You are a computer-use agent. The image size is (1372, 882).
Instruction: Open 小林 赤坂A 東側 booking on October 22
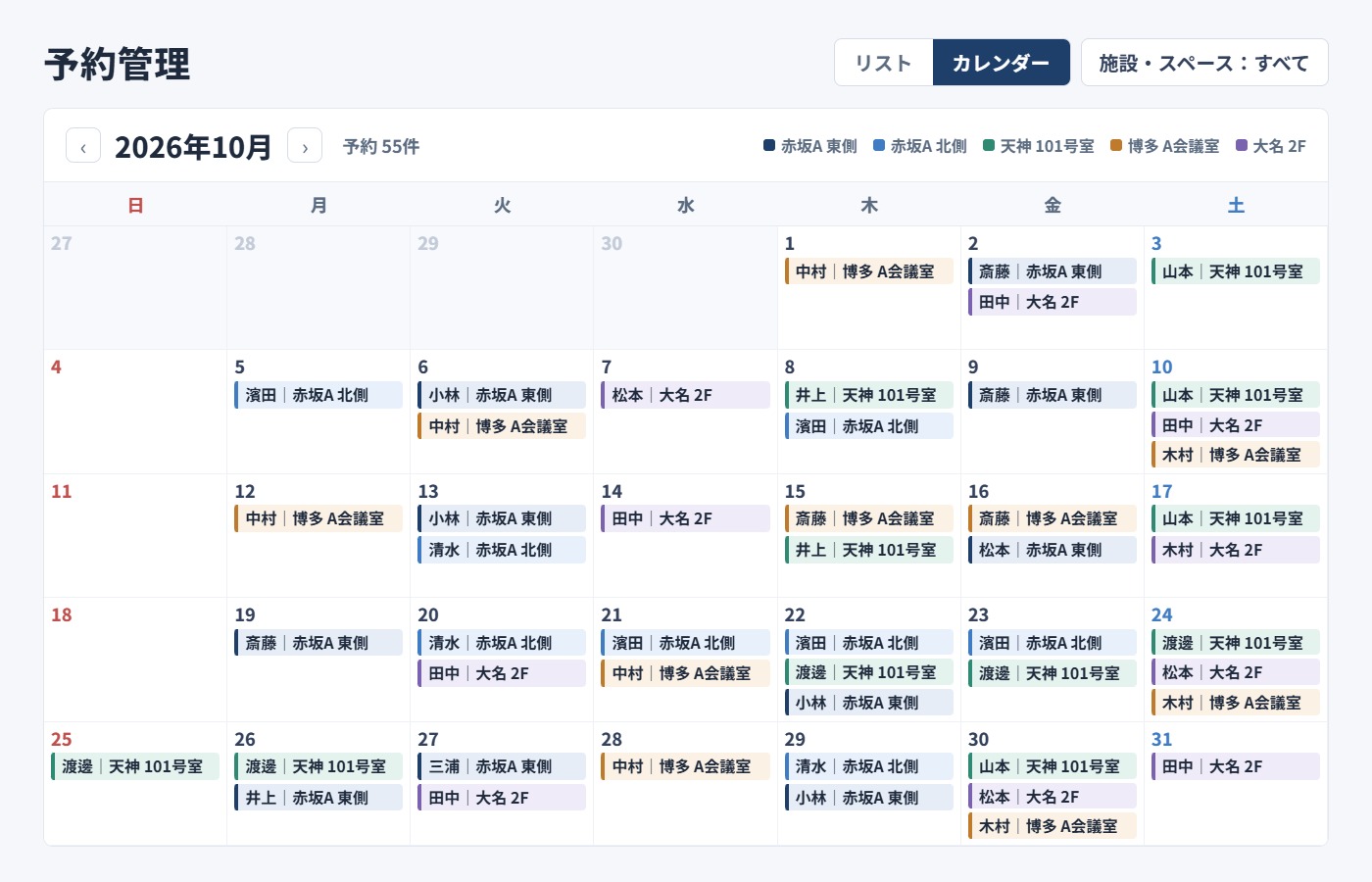coord(869,703)
